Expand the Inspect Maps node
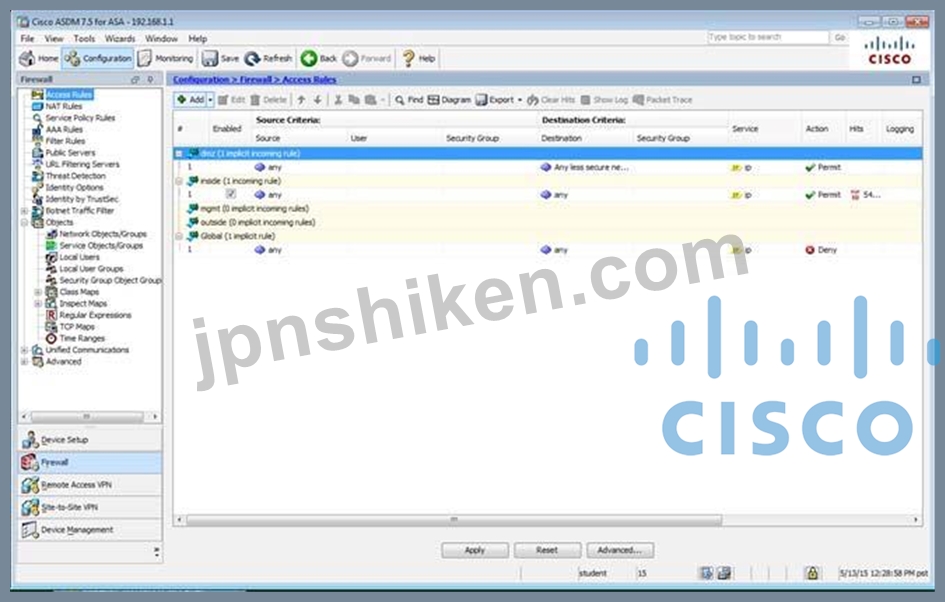Viewport: 945px width, 602px height. pyautogui.click(x=38, y=304)
